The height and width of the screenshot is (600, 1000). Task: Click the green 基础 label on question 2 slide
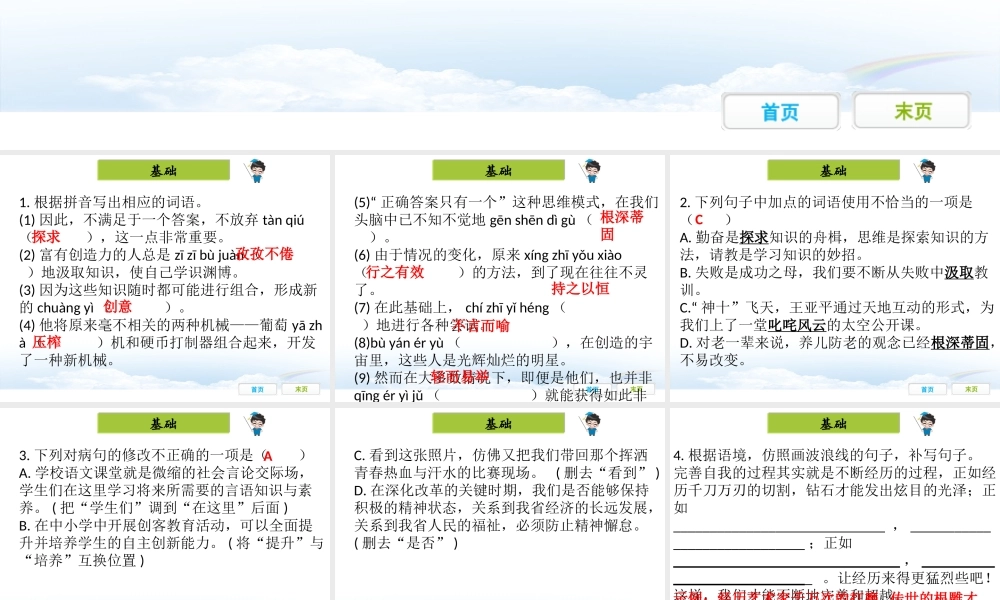point(833,170)
